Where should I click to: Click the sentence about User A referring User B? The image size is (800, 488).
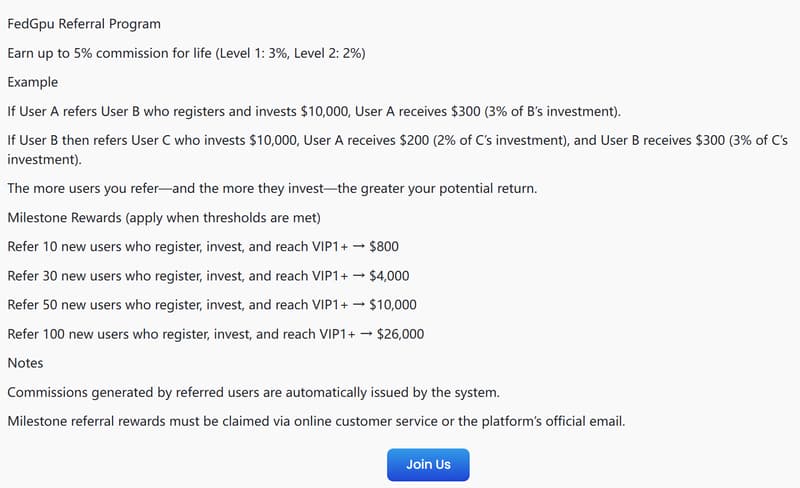coord(314,111)
